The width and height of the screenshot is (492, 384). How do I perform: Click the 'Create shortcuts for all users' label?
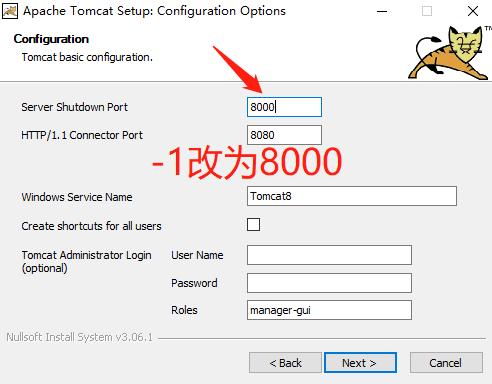click(91, 226)
